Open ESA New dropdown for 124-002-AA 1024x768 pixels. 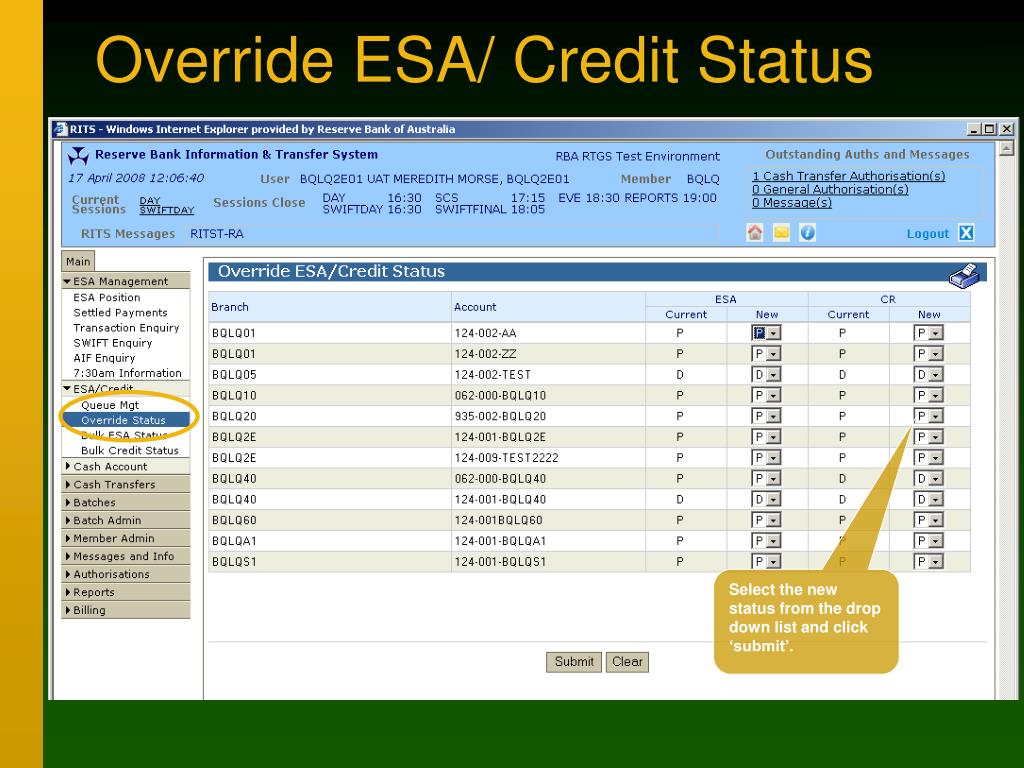pyautogui.click(x=766, y=333)
